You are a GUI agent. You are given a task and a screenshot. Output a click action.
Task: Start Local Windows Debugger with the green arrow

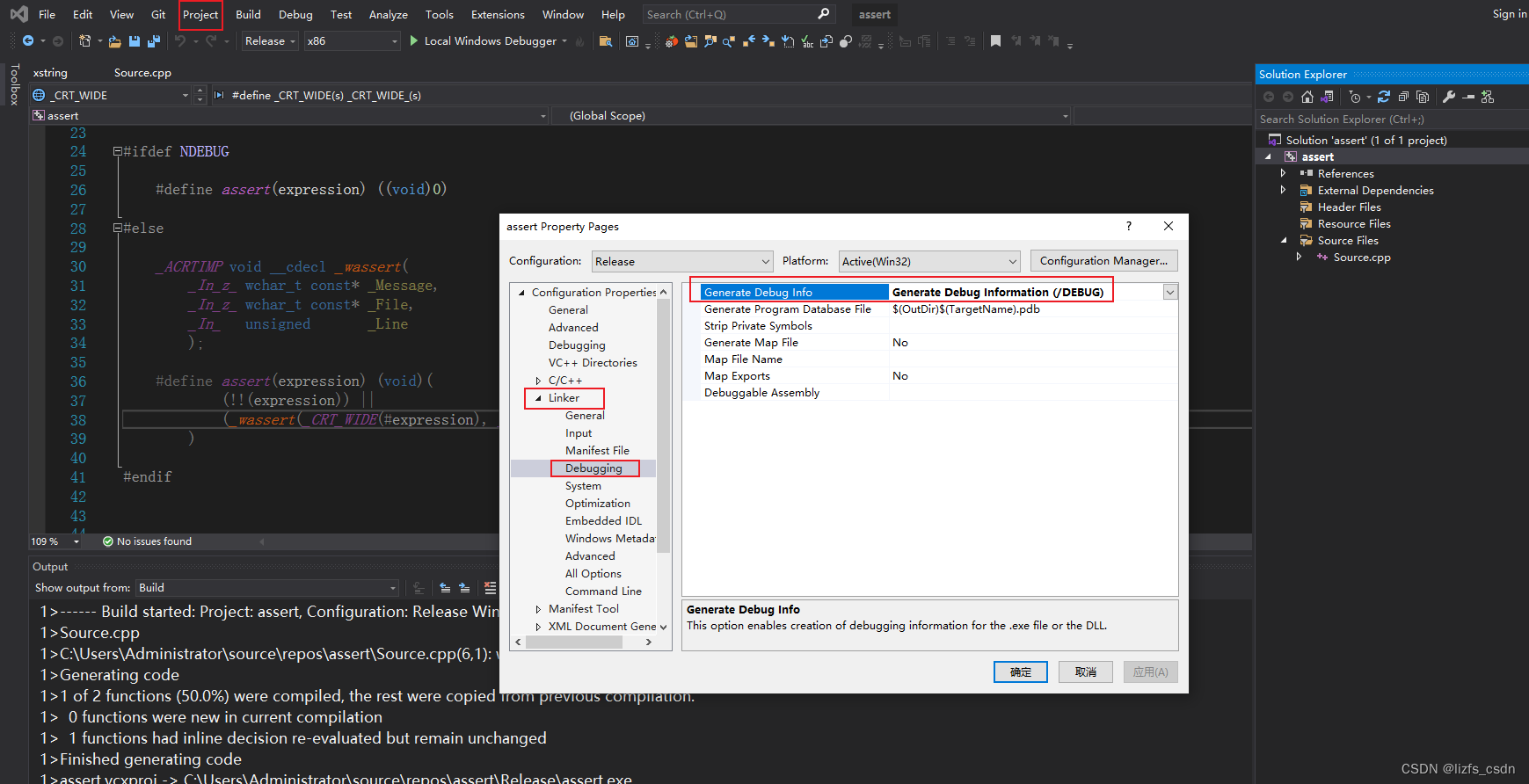(413, 40)
